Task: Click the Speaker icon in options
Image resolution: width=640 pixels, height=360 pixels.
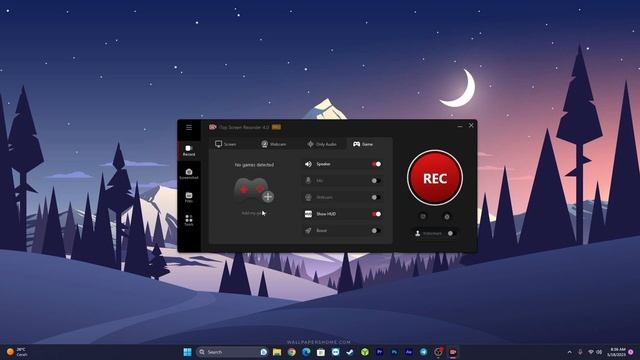Action: click(x=308, y=164)
